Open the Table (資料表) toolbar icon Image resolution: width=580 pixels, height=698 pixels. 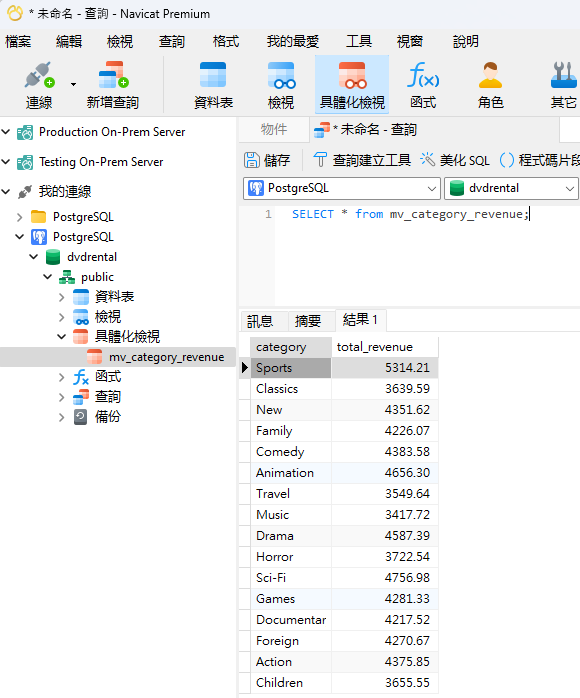tap(213, 75)
